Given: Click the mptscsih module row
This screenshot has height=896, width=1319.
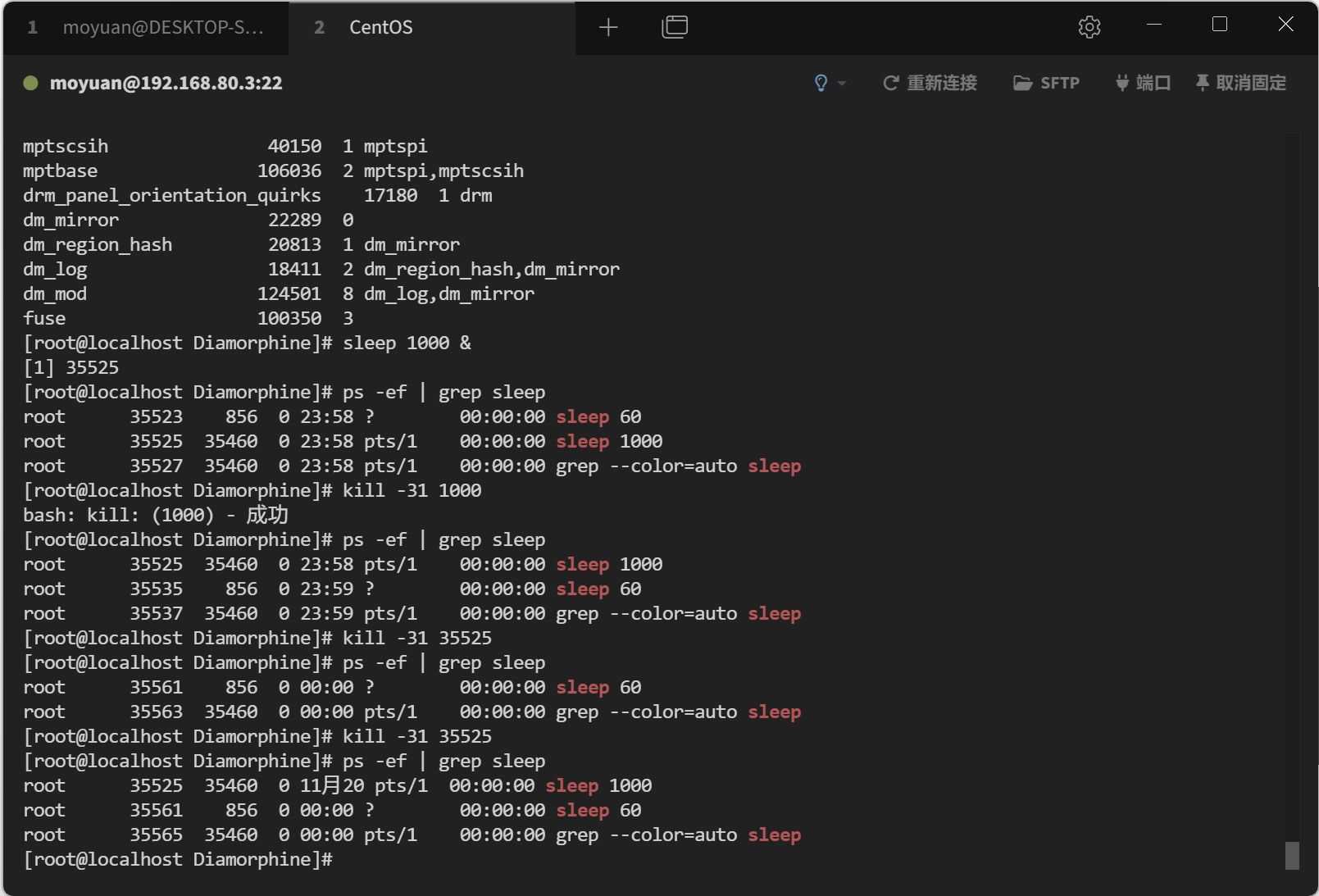Looking at the screenshot, I should pos(225,146).
